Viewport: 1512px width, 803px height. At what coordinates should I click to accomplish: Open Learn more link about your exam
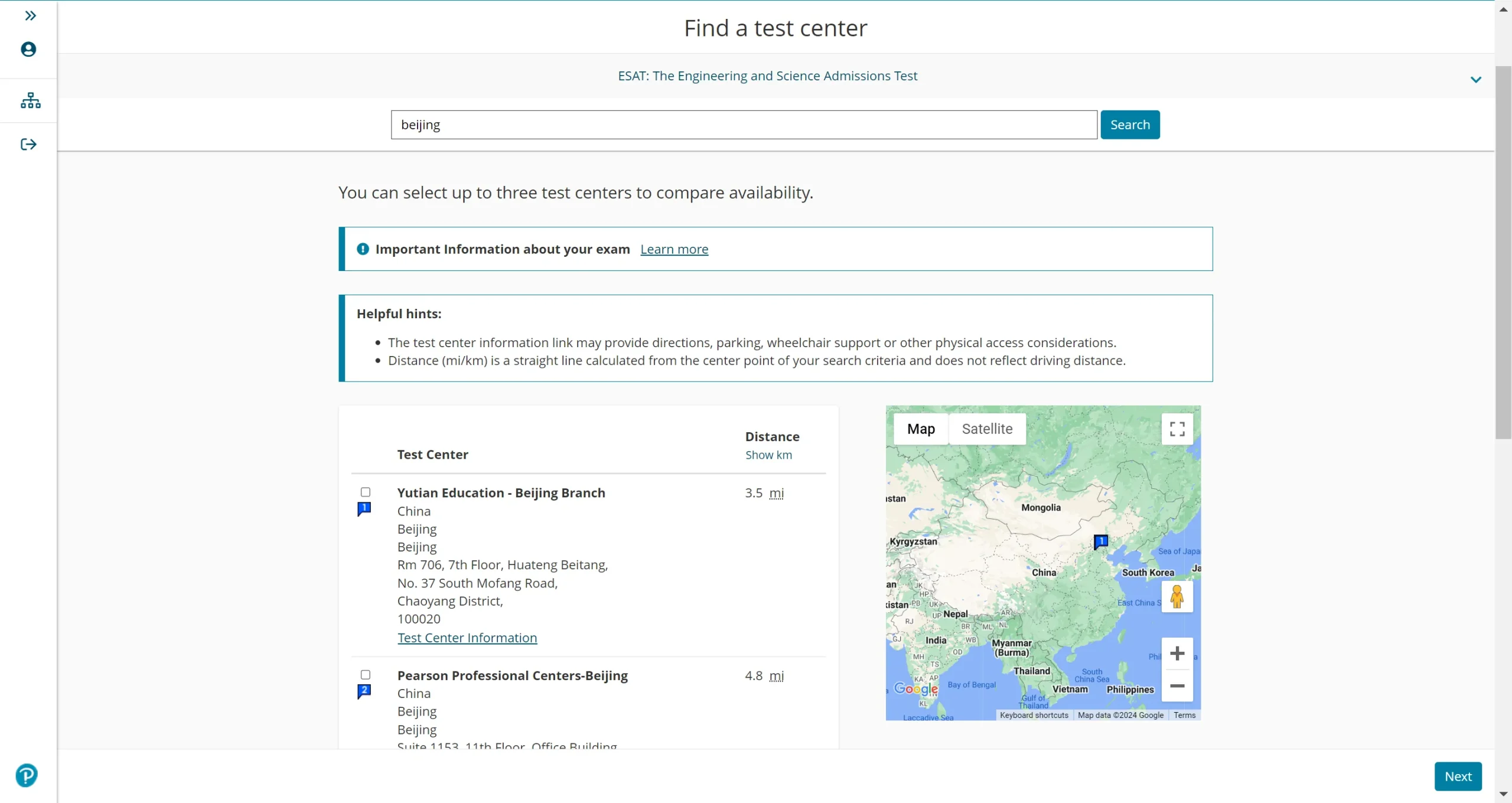(674, 249)
